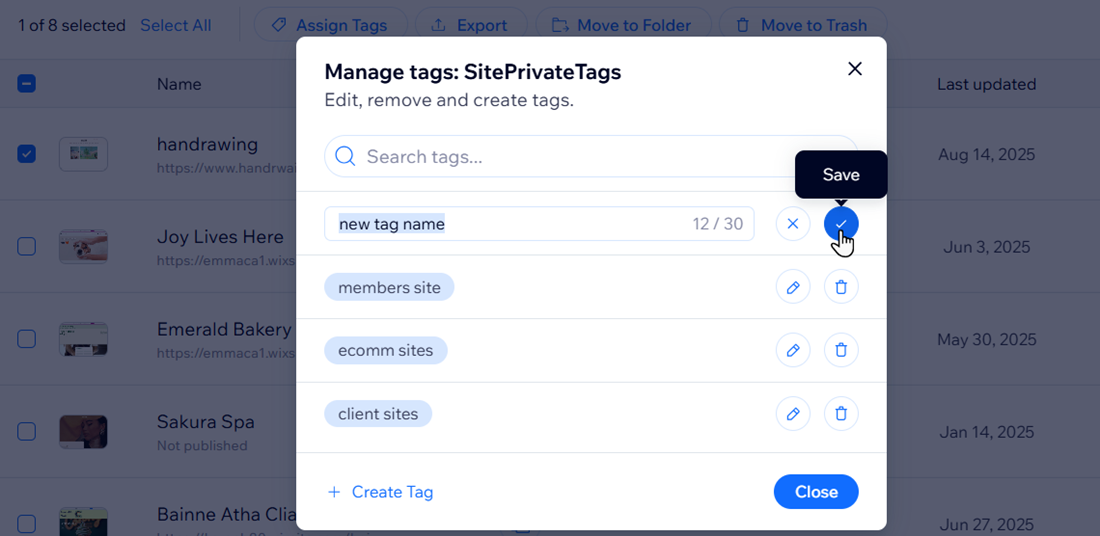The height and width of the screenshot is (536, 1100).
Task: Check the Sakura Spa checkbox
Action: [x=27, y=431]
